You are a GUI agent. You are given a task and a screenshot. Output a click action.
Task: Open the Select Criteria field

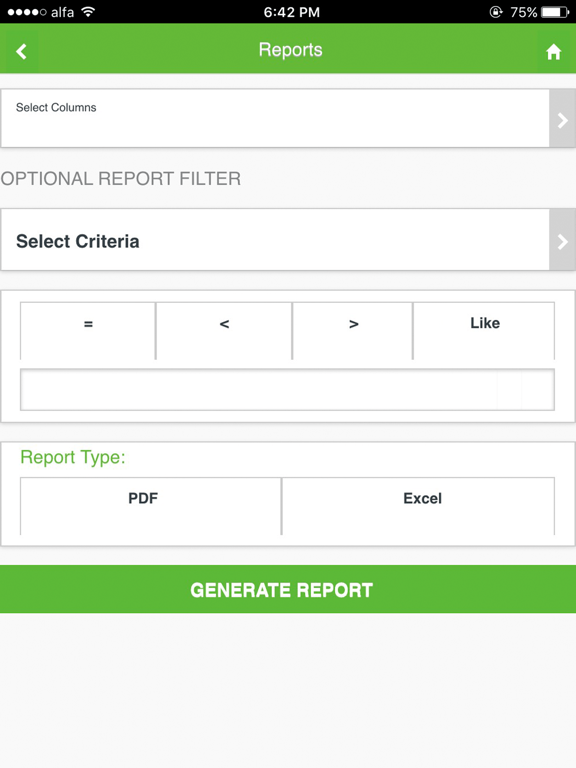tap(275, 240)
